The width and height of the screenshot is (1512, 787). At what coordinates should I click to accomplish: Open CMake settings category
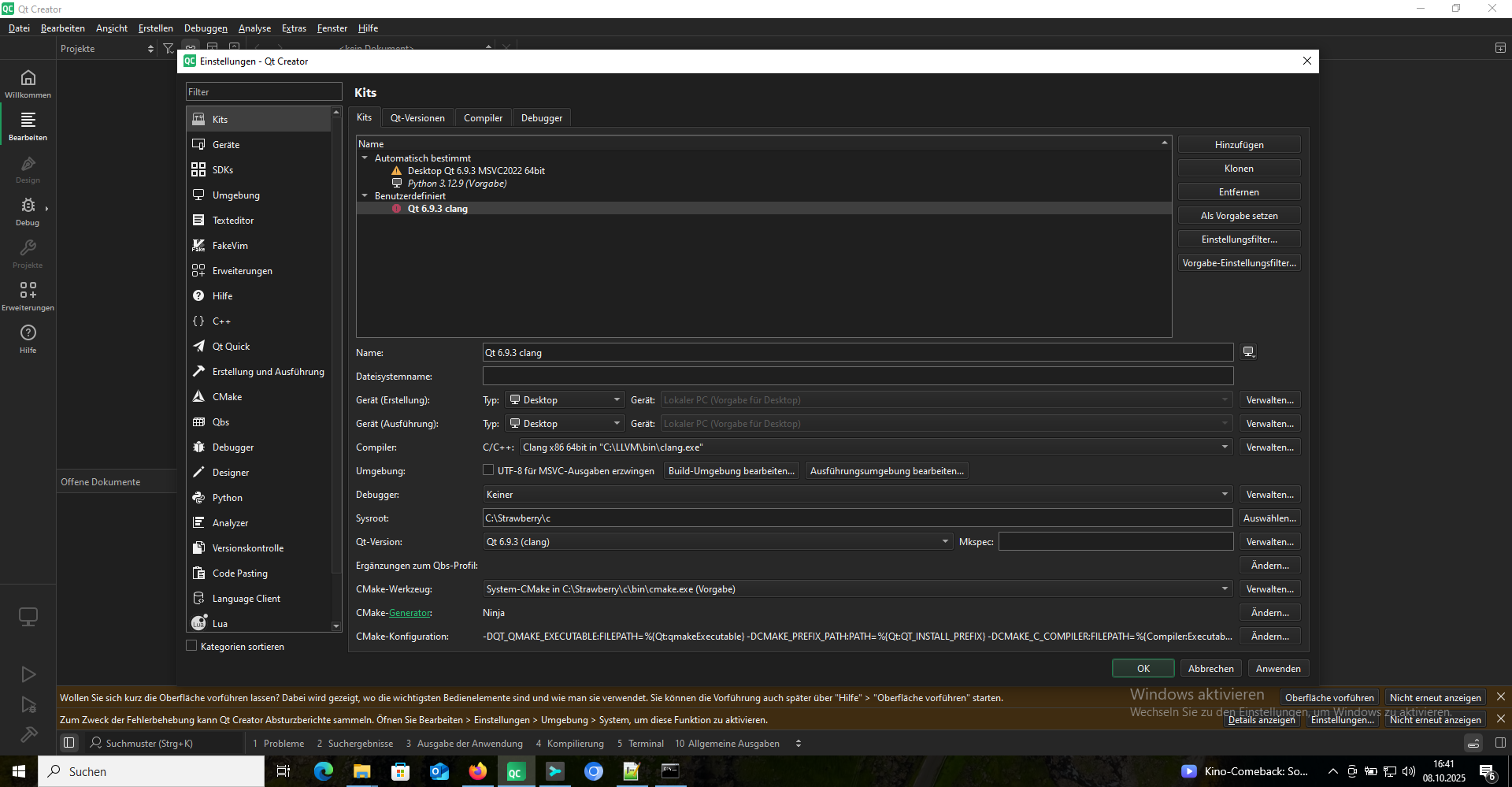tap(227, 397)
